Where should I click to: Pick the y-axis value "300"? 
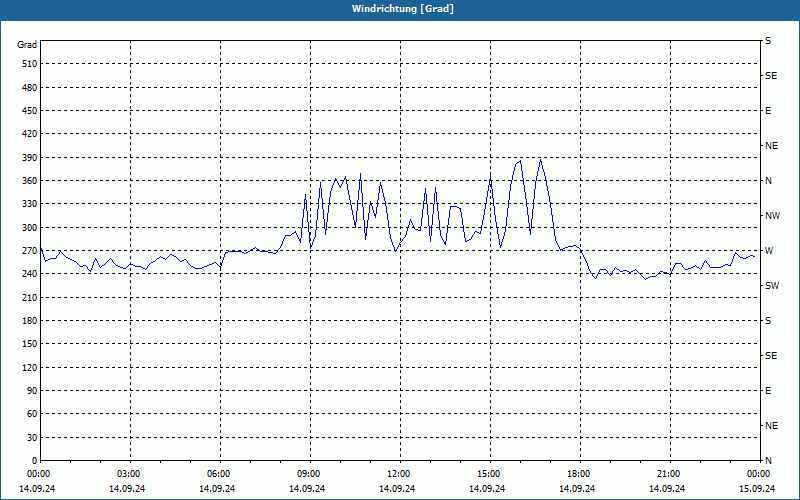coord(30,228)
